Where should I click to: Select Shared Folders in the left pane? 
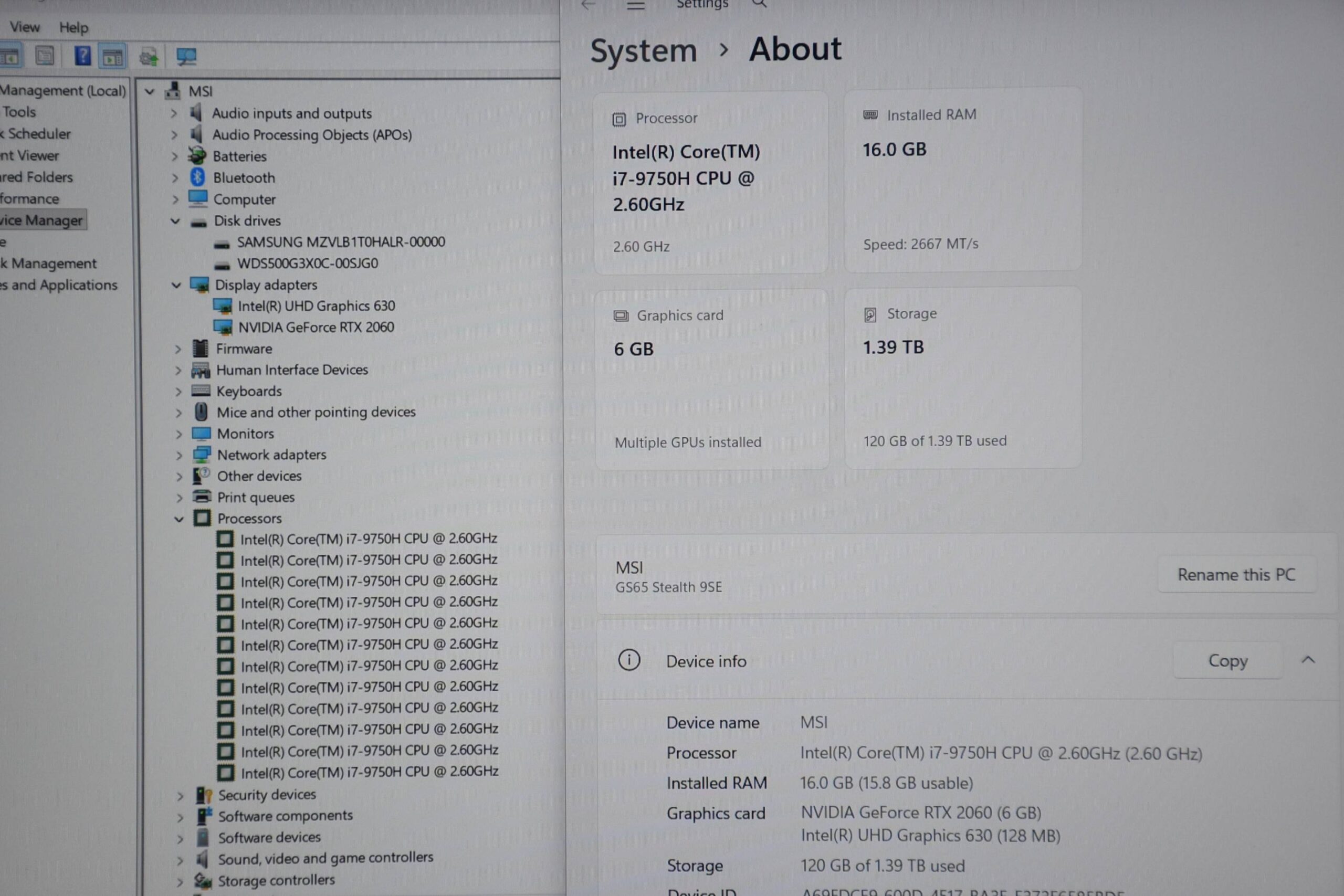(x=37, y=177)
